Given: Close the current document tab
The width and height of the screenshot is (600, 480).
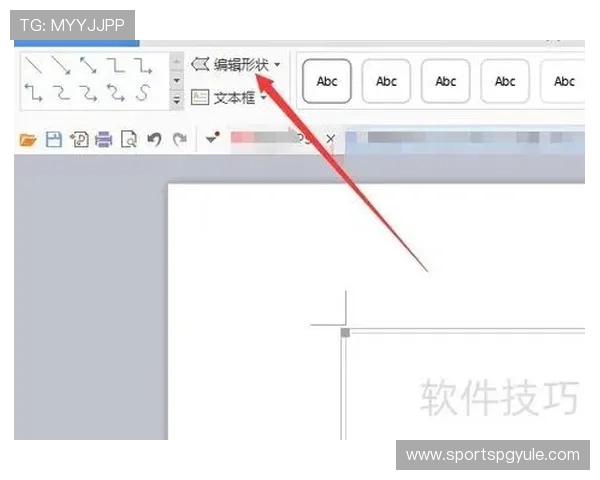Looking at the screenshot, I should [331, 139].
